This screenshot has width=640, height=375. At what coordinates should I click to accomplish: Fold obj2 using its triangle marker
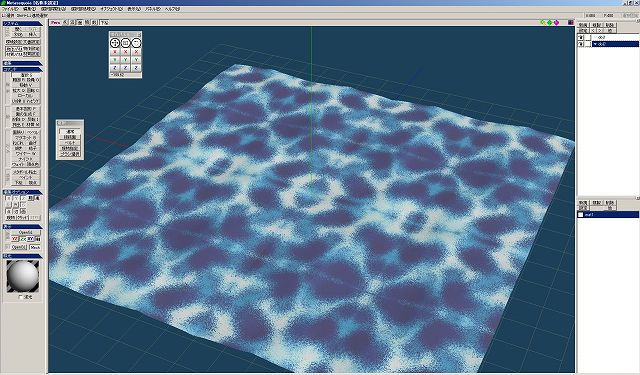point(596,44)
